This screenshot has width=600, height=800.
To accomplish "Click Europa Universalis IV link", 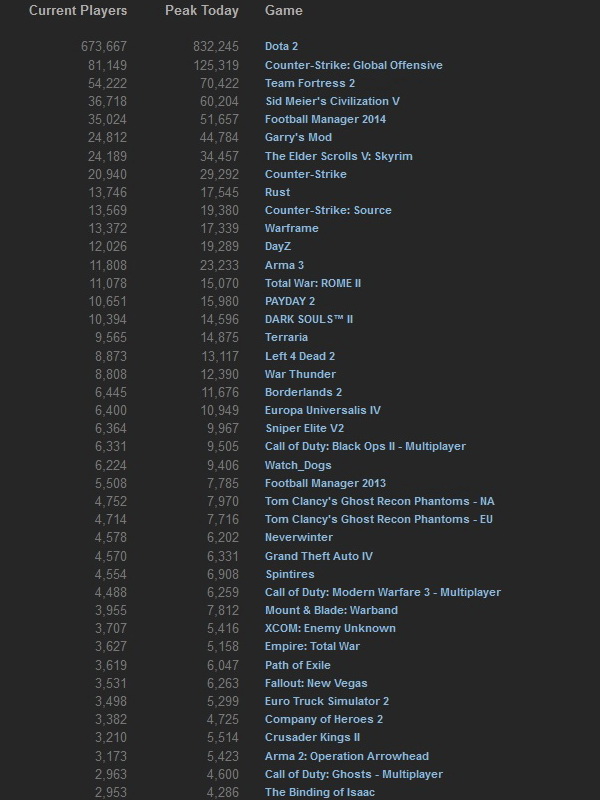I will tap(322, 410).
